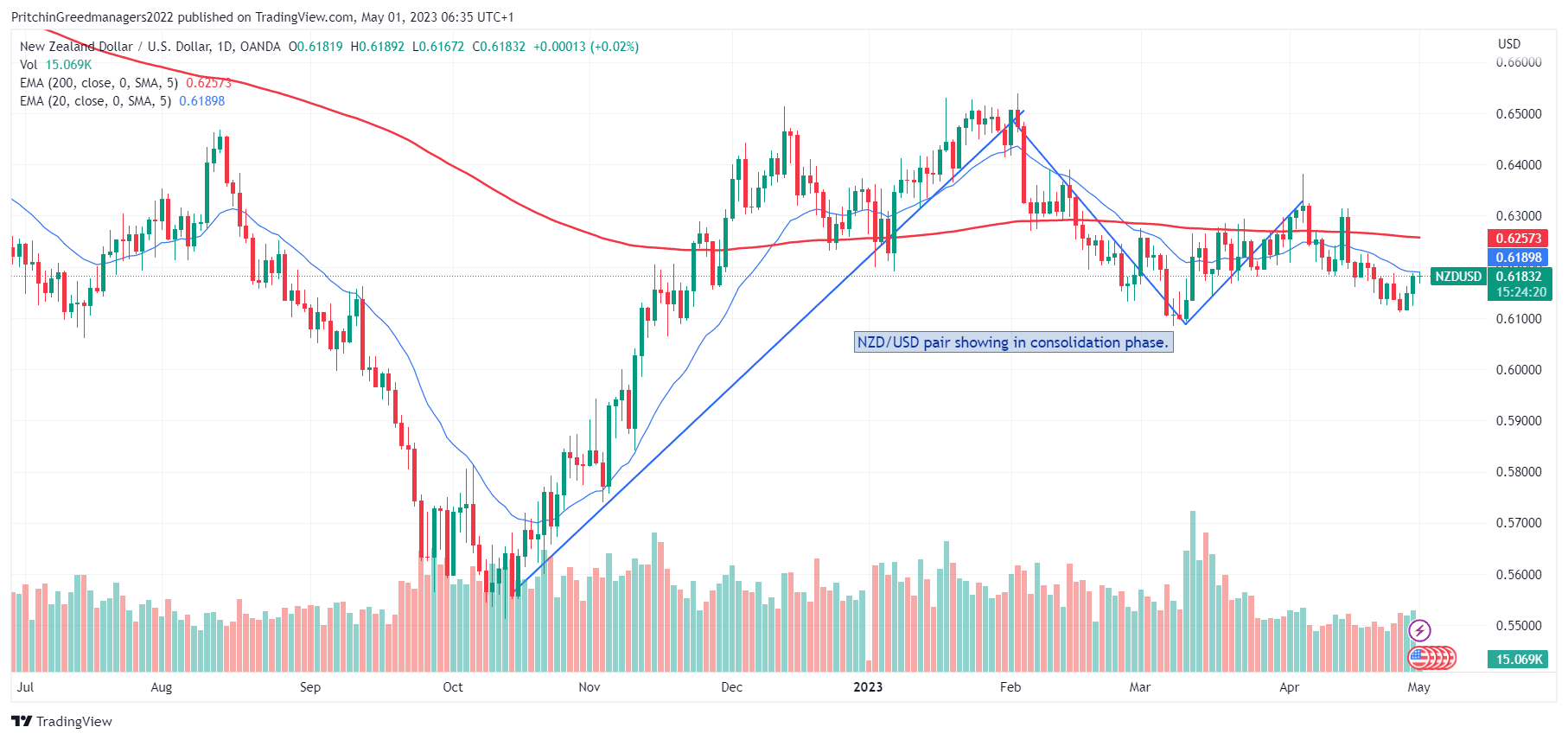Click the 15:24:20 countdown timer label
Screen dimensions: 1568x740
point(1521,292)
